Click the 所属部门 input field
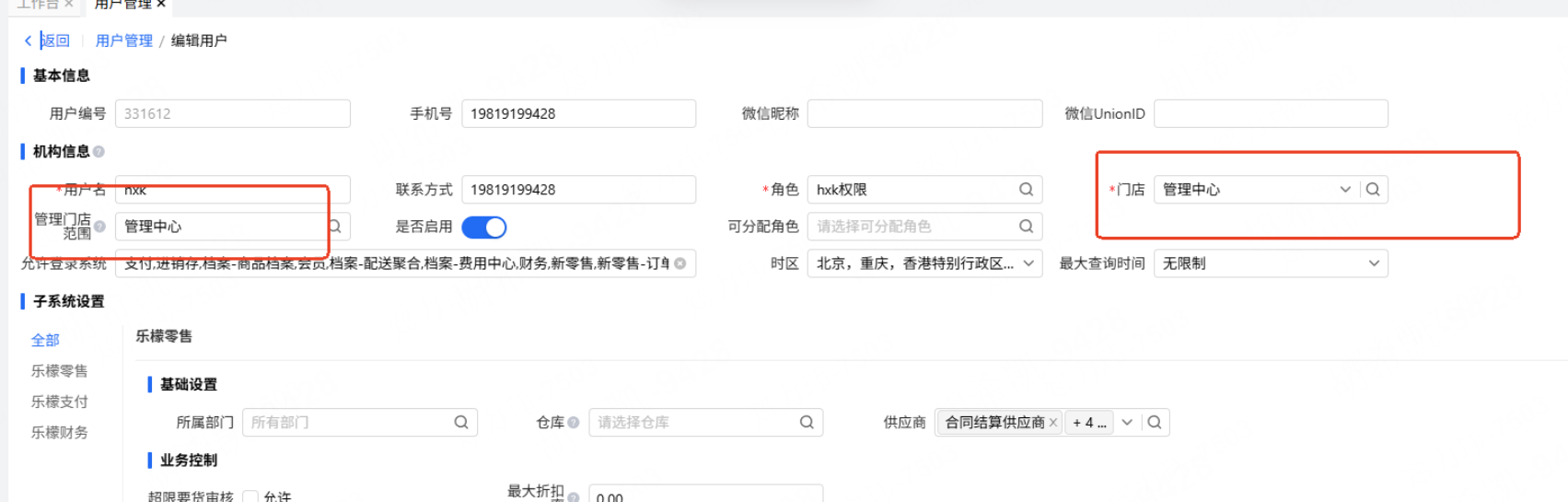Screen dimensions: 1568x502 [360, 422]
